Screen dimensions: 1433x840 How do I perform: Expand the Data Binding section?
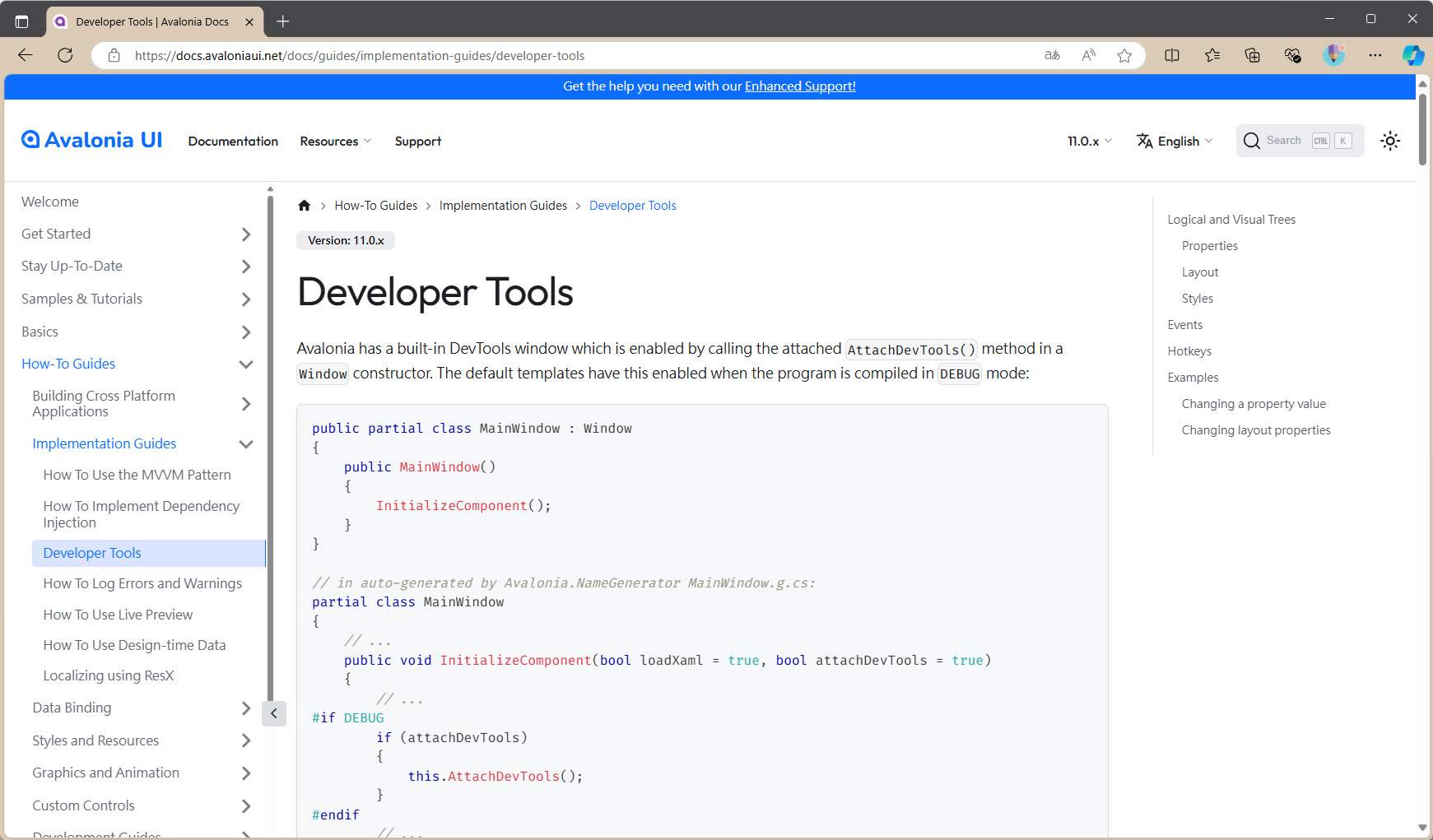(x=245, y=708)
